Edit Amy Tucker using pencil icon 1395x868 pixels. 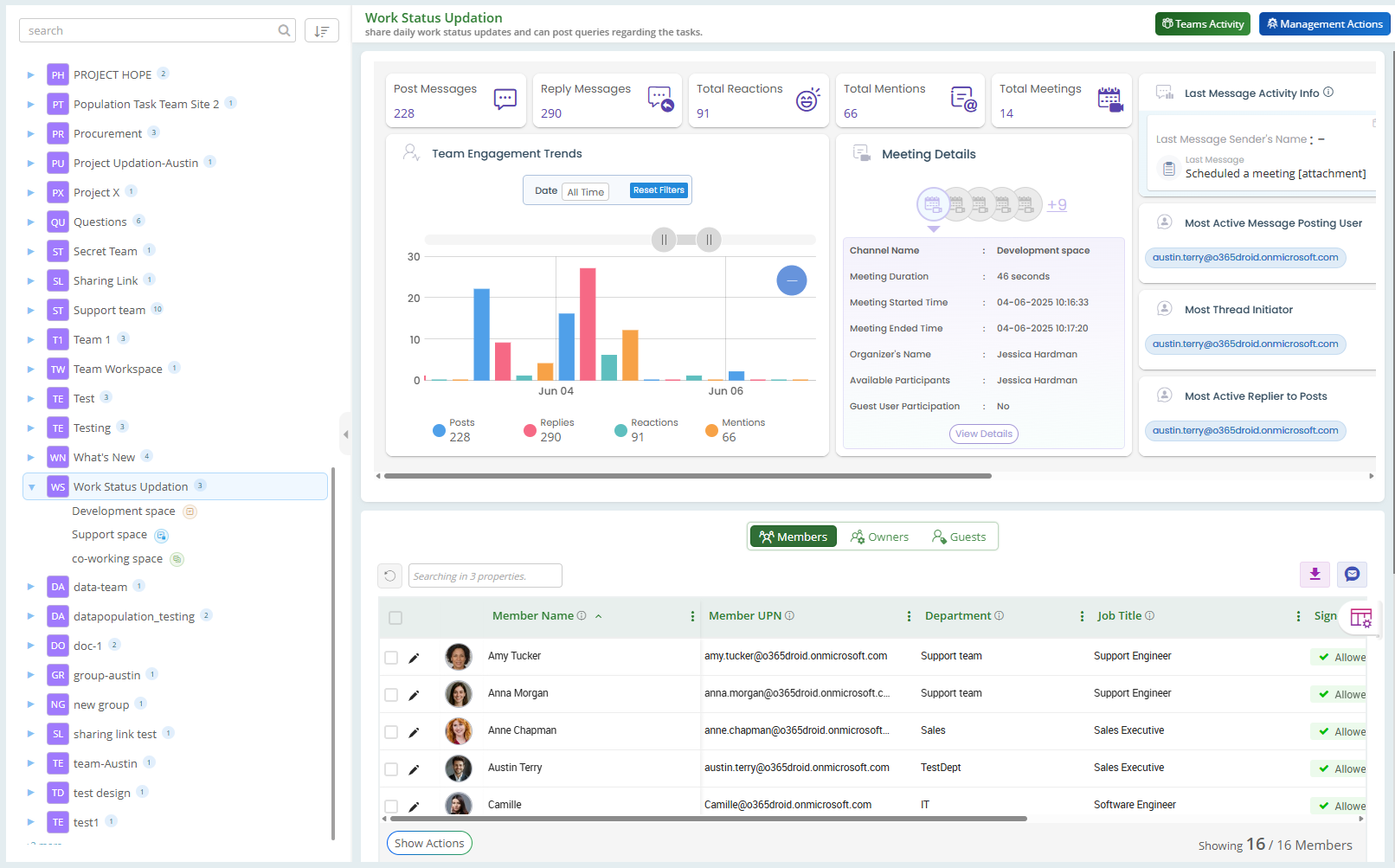point(414,658)
